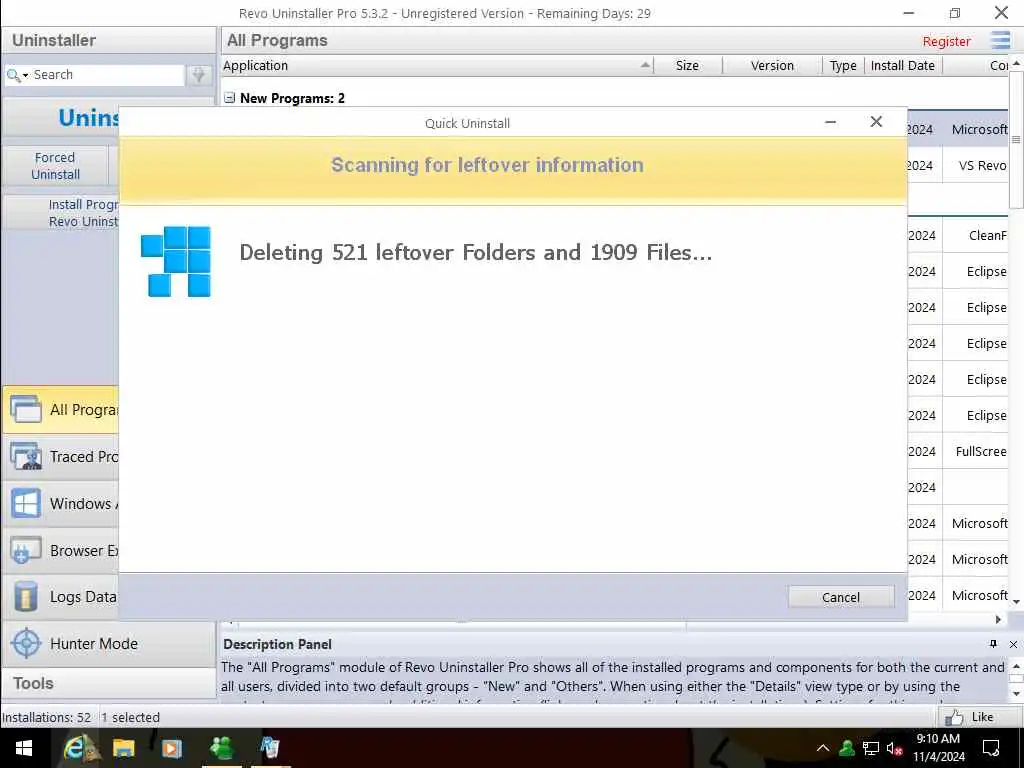Open the Windows Apps module icon
The image size is (1024, 768).
[25, 504]
